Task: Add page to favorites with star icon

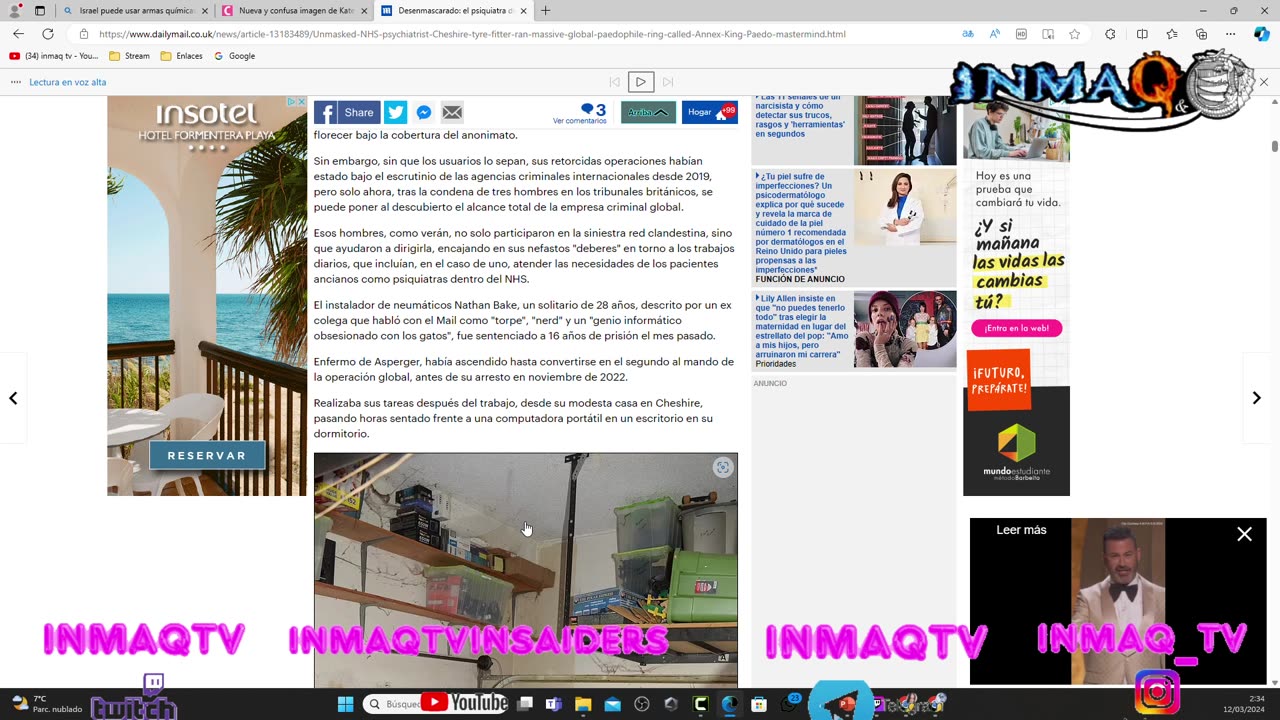Action: 1074,34
